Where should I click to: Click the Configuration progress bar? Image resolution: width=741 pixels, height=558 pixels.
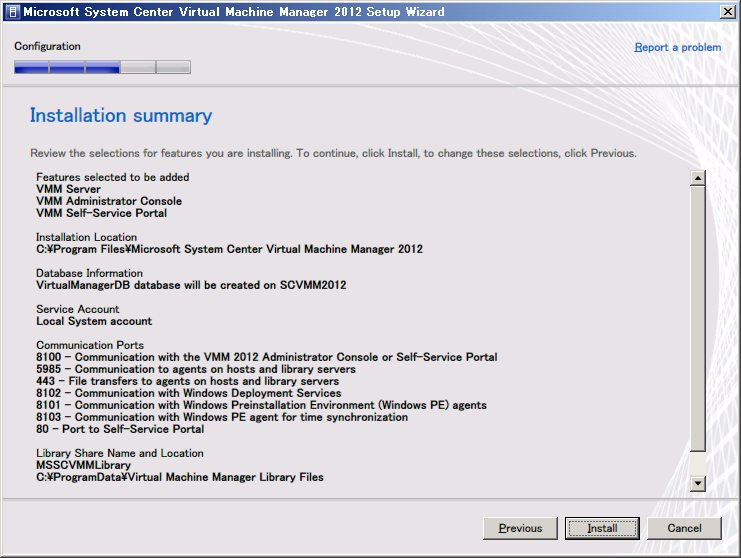[x=103, y=67]
